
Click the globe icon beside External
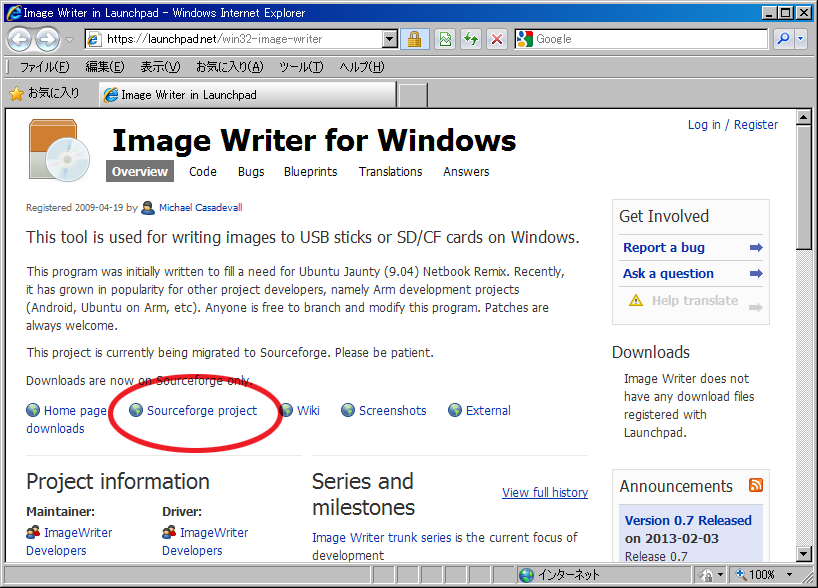click(x=455, y=410)
